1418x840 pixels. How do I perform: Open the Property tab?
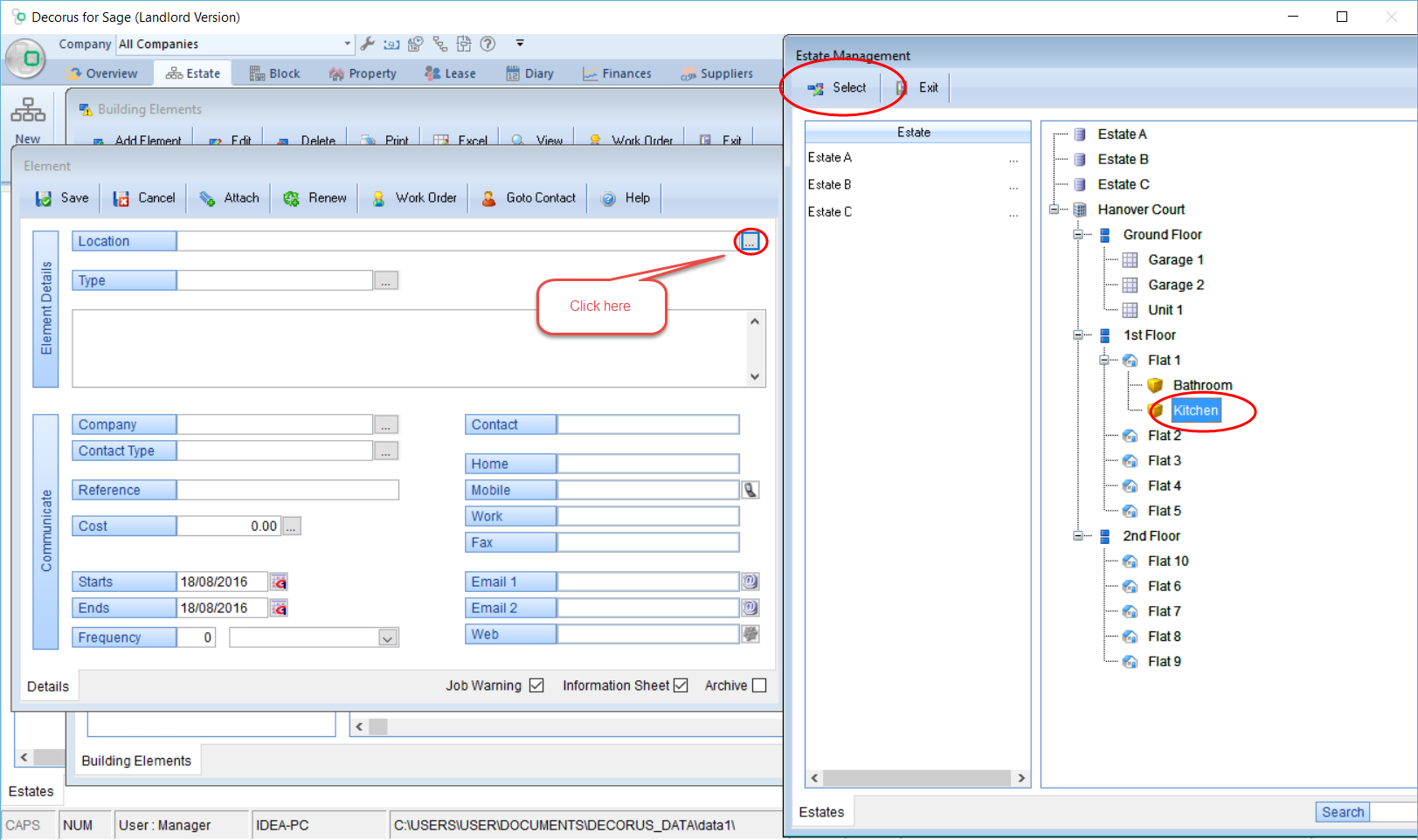coord(363,73)
